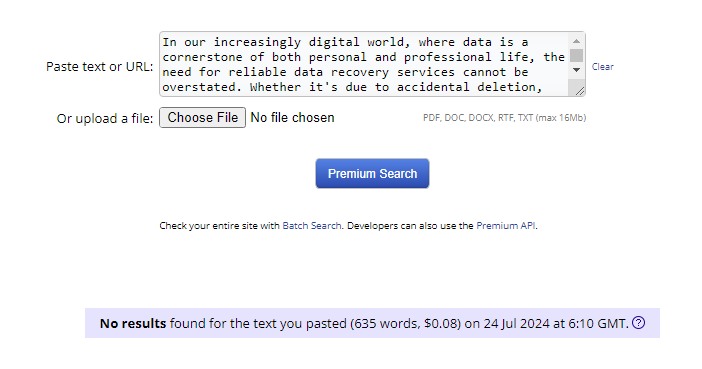Start the Premium Search
The image size is (702, 369).
[372, 173]
